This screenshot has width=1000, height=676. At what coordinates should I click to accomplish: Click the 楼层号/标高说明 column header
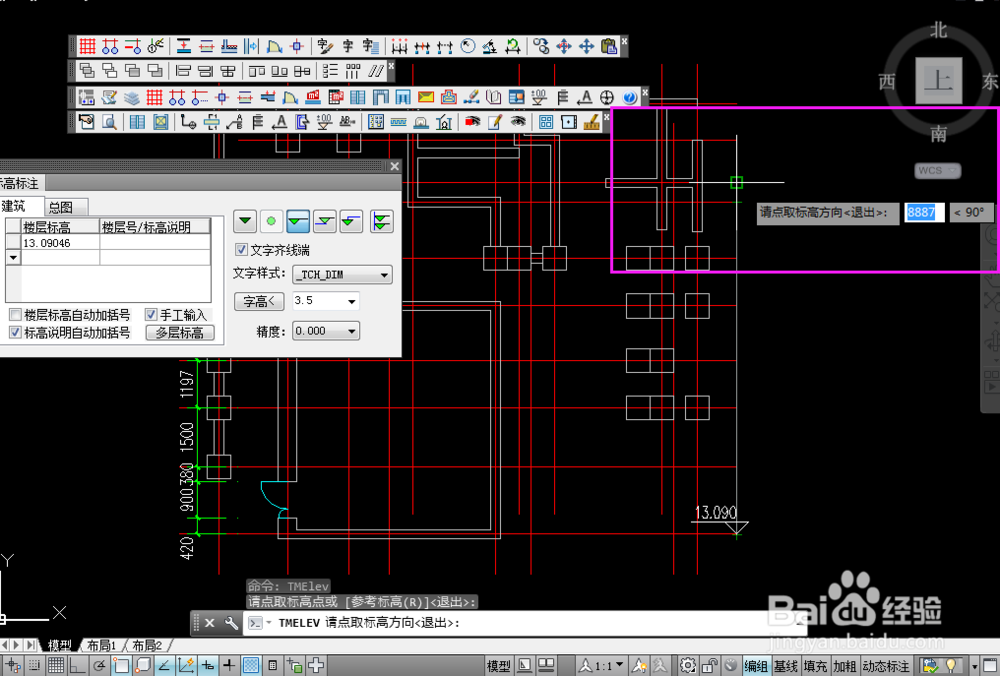(155, 226)
